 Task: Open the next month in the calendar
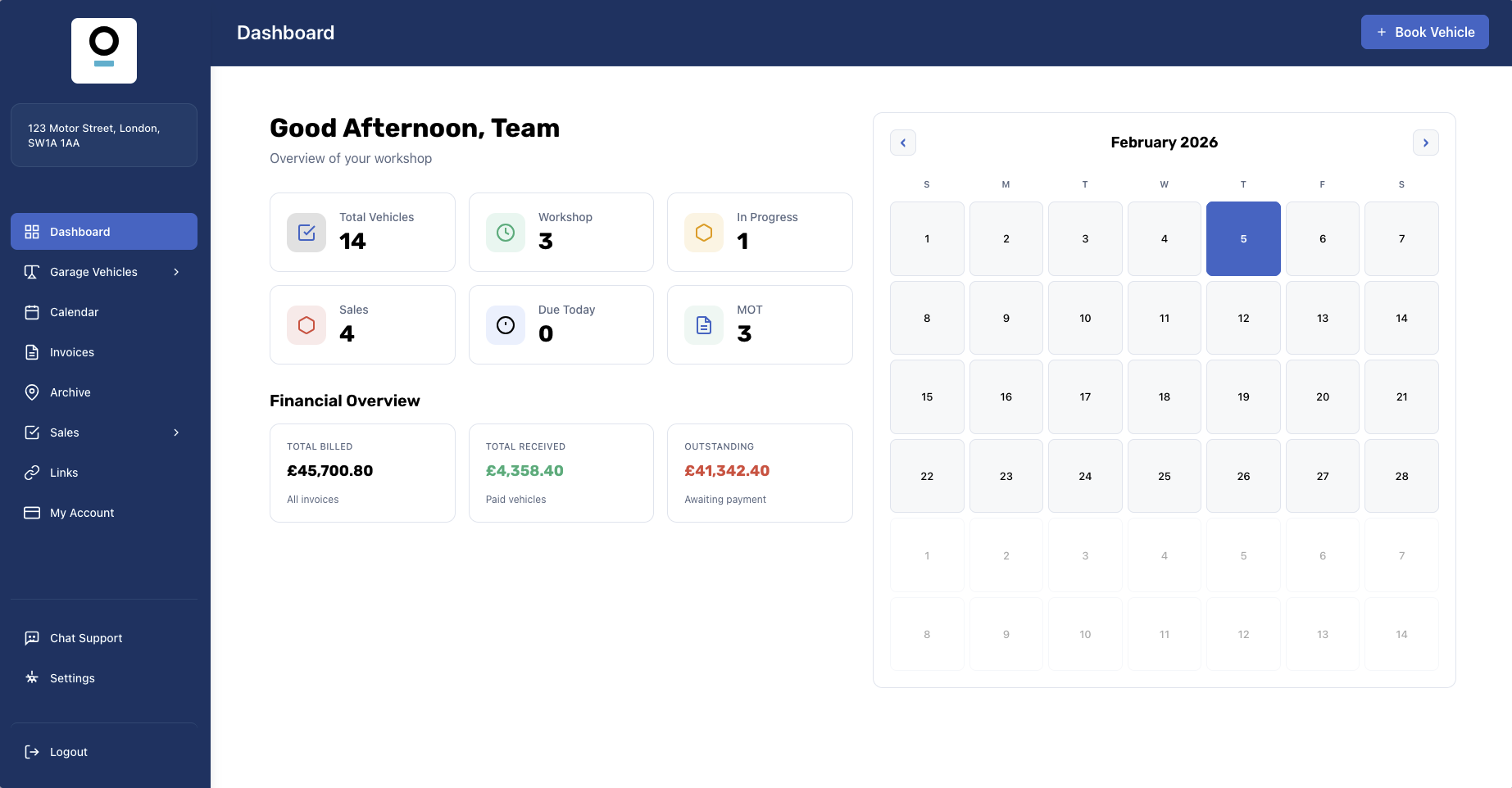click(1426, 143)
